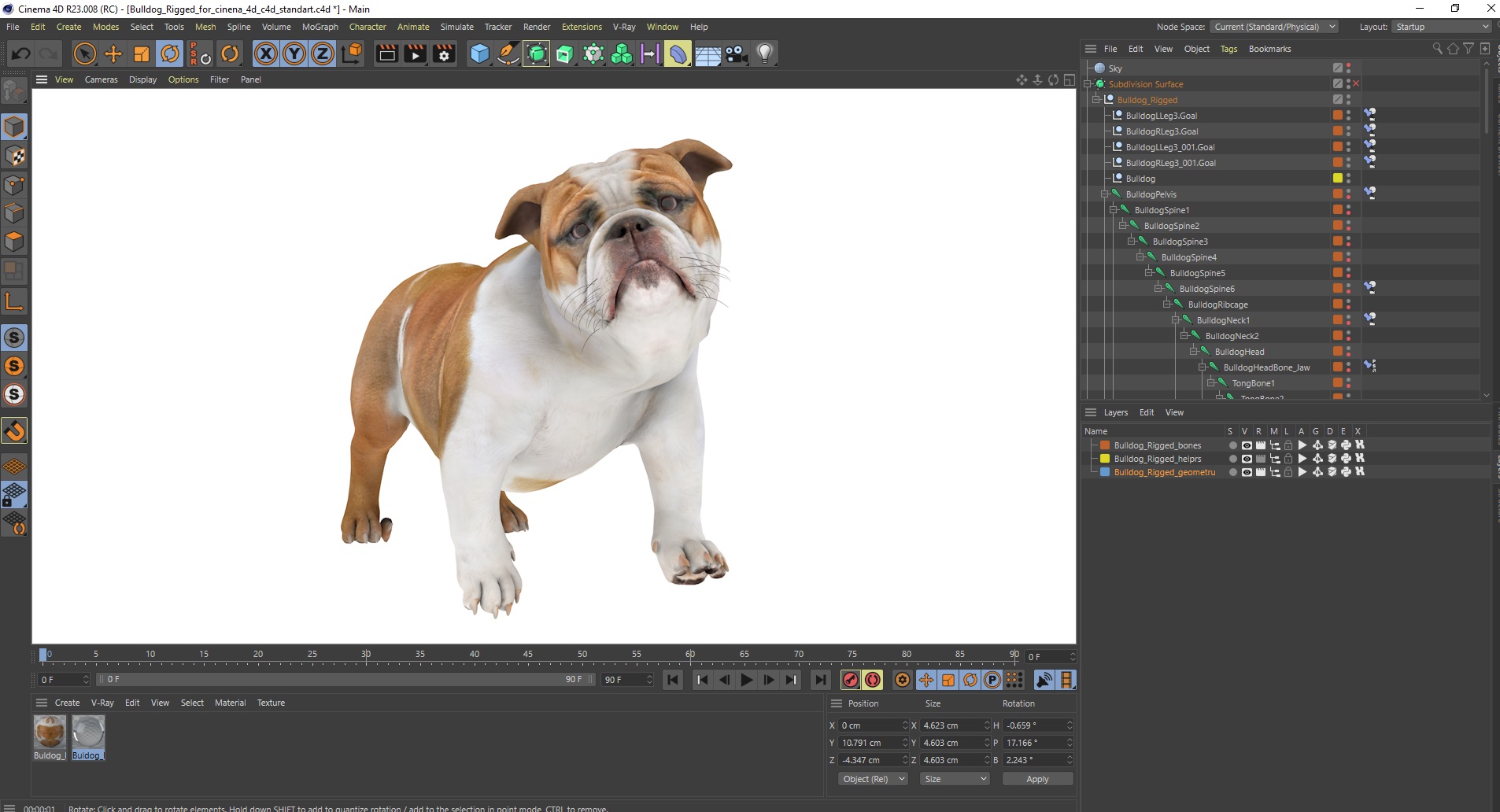
Task: Collapse the BulldogPelvis joint tree
Action: [1105, 194]
